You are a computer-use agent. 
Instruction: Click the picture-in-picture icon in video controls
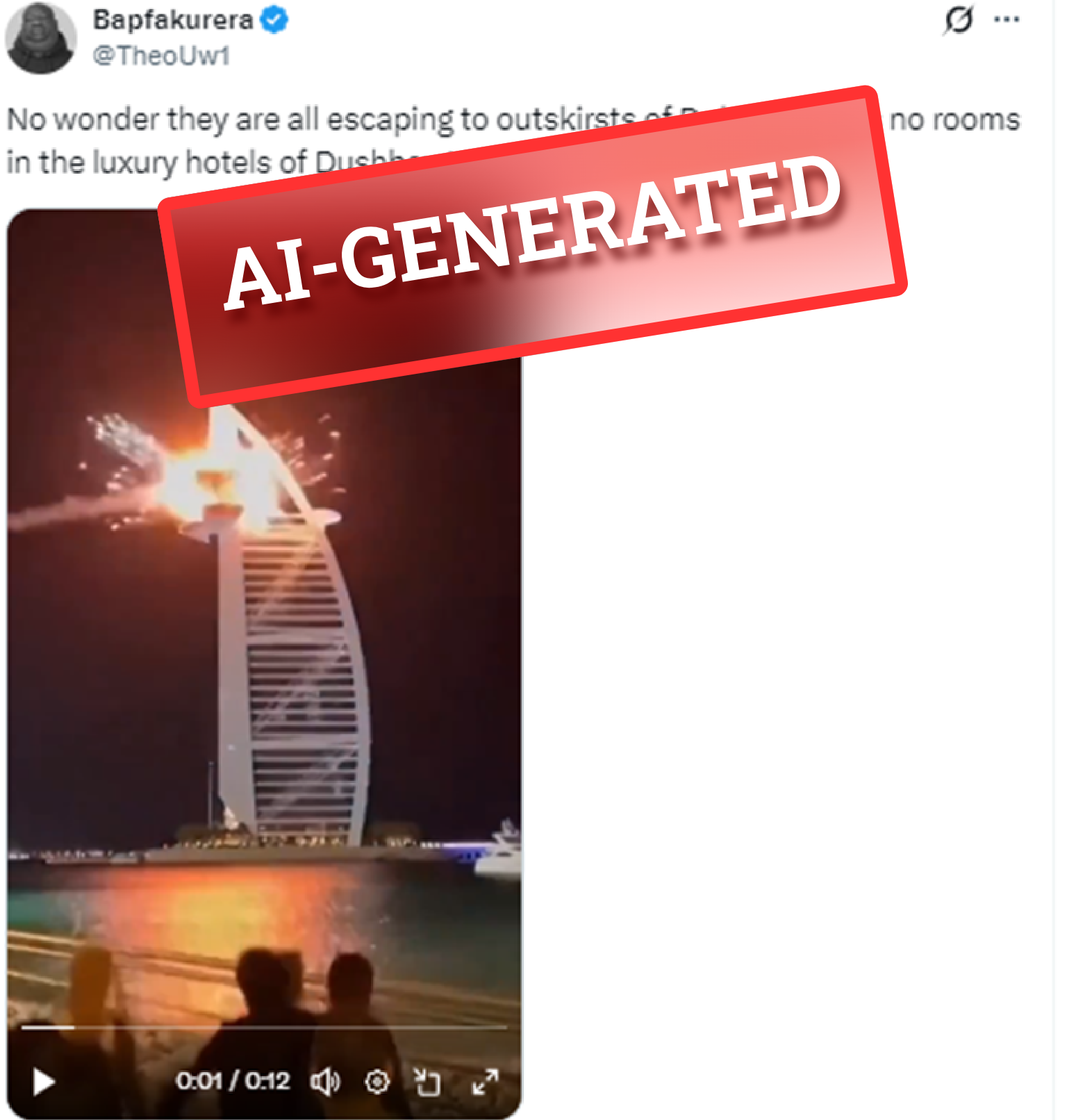pos(427,1082)
